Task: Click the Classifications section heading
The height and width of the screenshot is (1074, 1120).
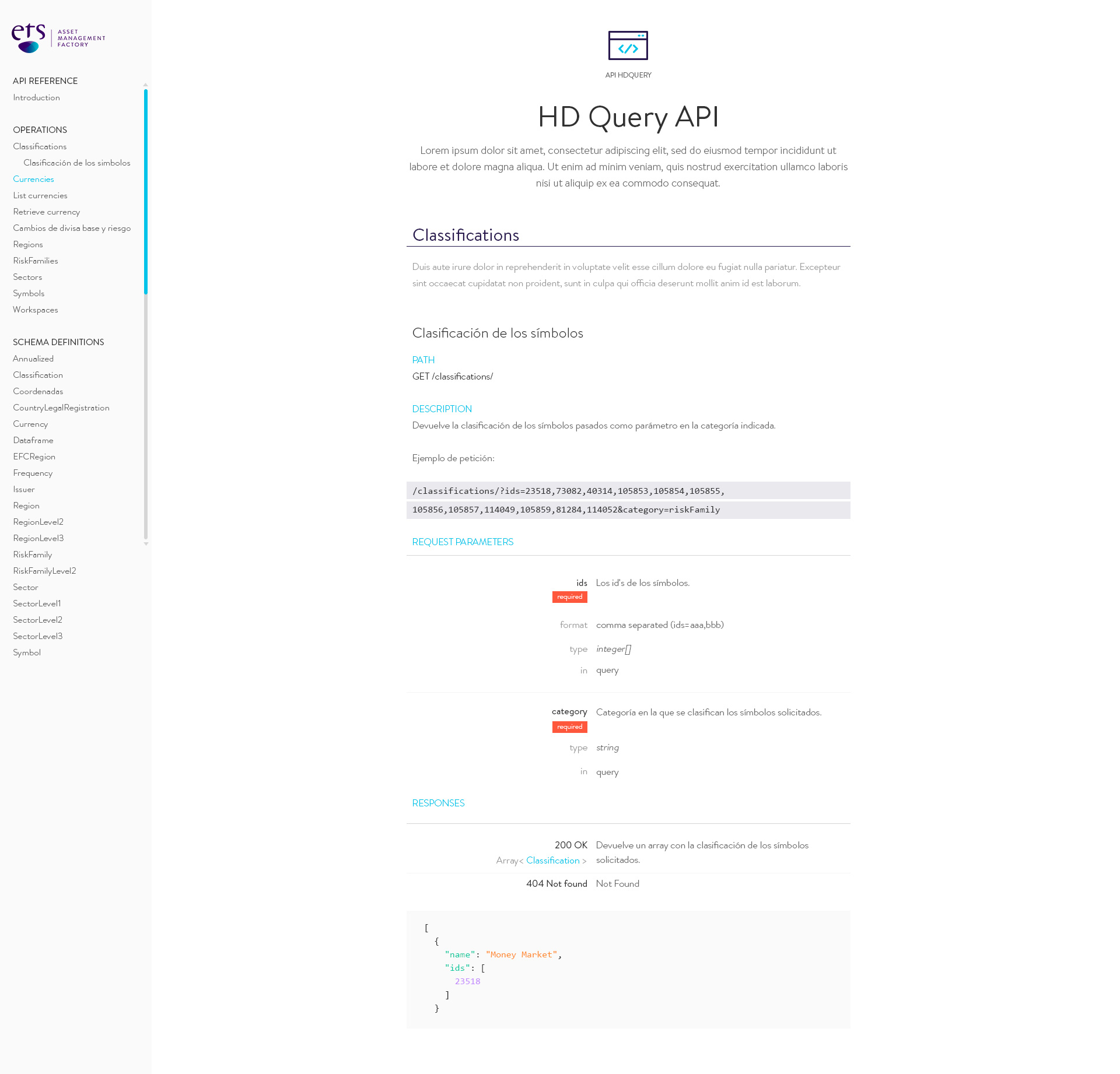Action: [466, 235]
